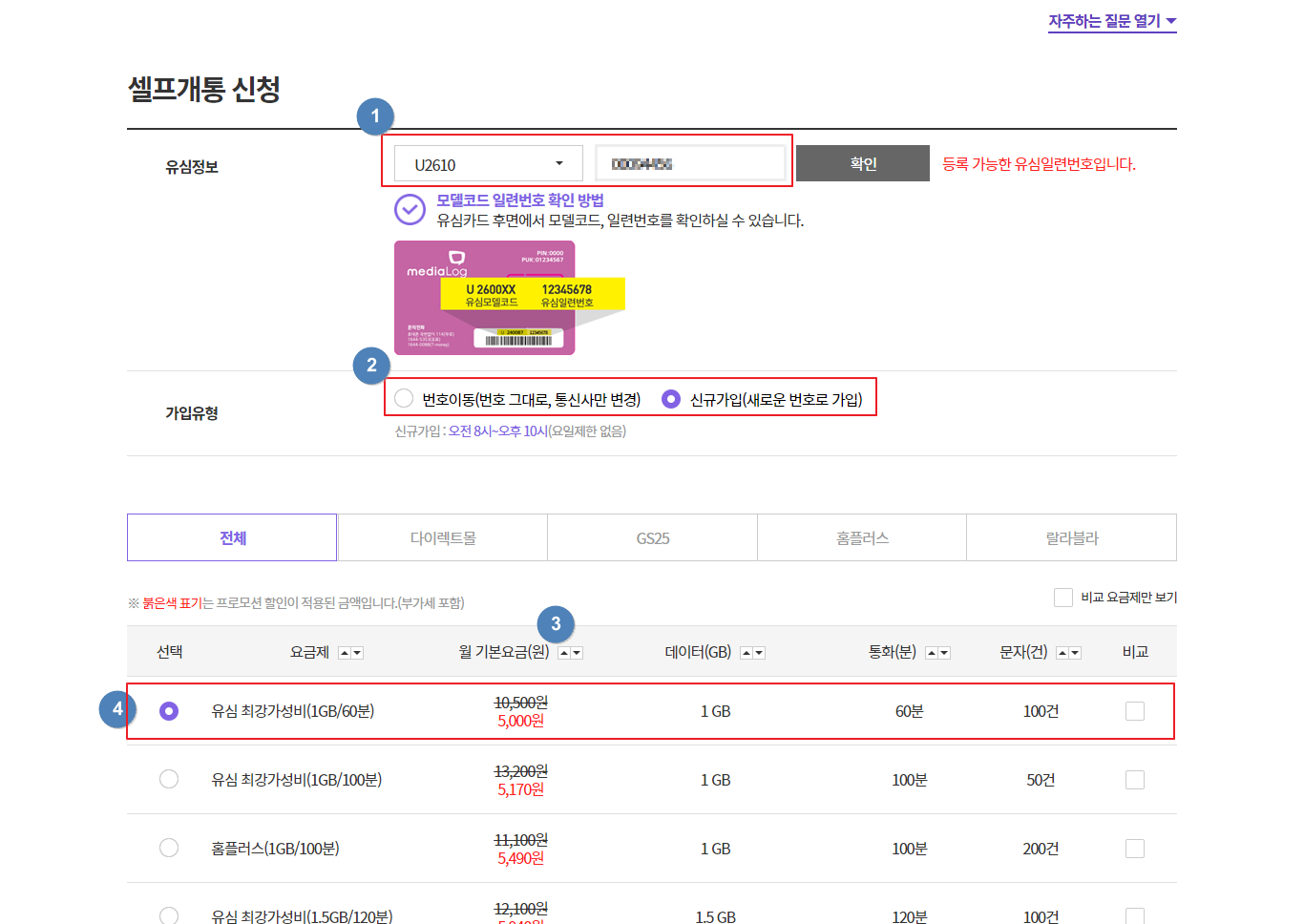Click the 5,490원 discounted price
The image size is (1304, 924).
521,858
